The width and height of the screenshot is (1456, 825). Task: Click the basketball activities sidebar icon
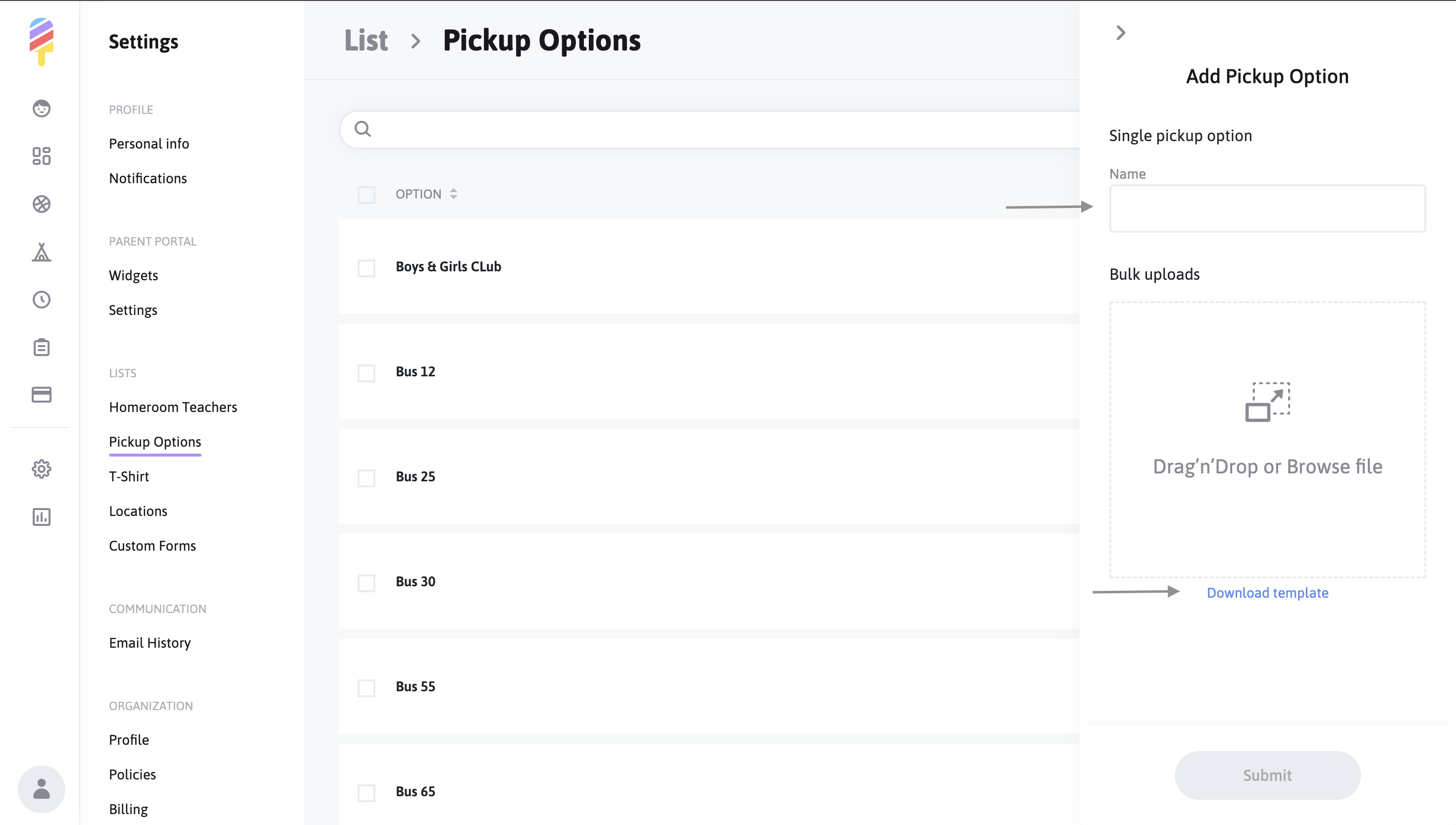42,204
